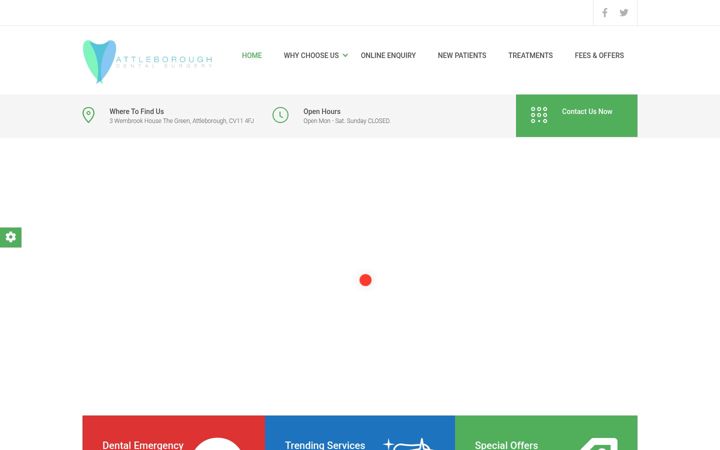The image size is (720, 450).
Task: Click the white circle icon in Dental Emergency
Action: click(217, 444)
